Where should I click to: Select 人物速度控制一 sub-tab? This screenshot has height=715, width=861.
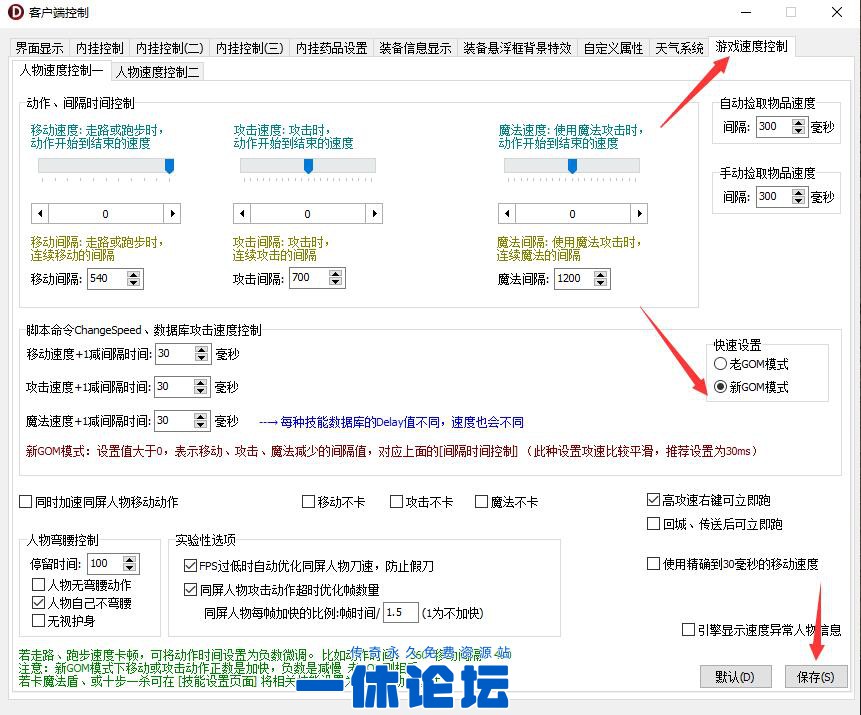click(61, 70)
